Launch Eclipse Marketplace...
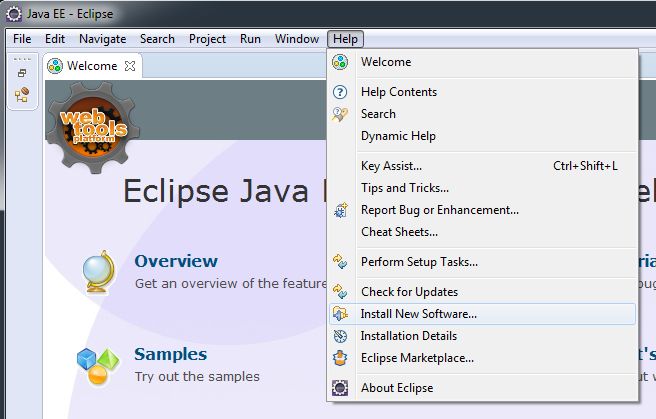656x419 pixels. tap(482, 358)
